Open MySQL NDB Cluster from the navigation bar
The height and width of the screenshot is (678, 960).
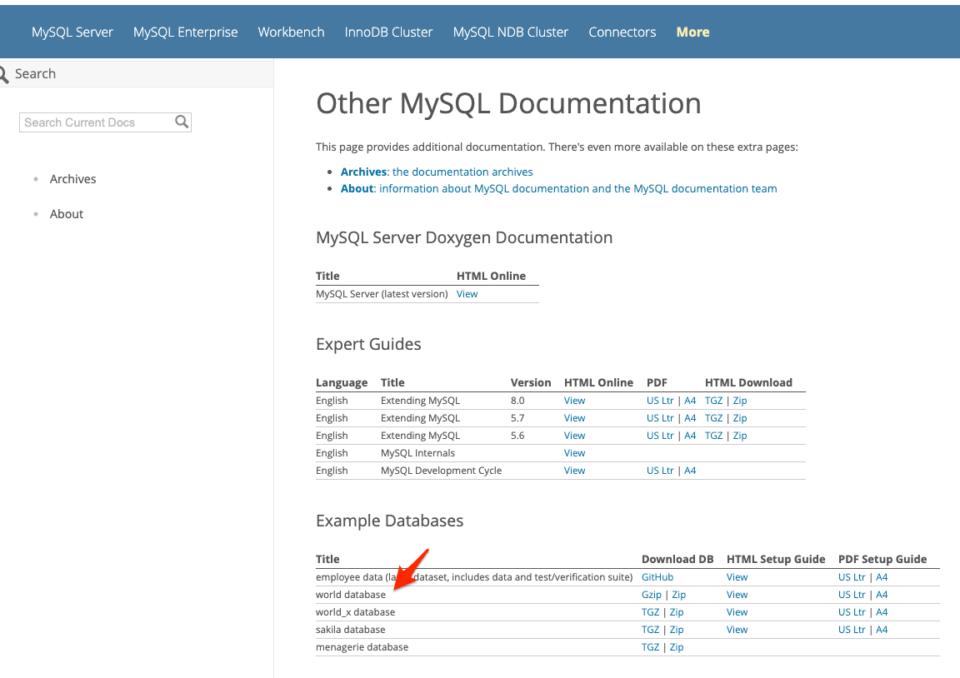511,32
